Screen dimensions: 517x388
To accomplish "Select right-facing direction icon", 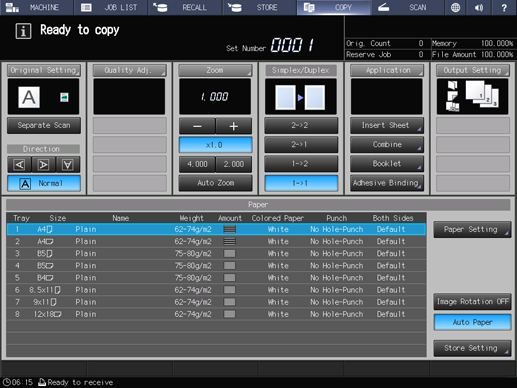I will coord(43,164).
